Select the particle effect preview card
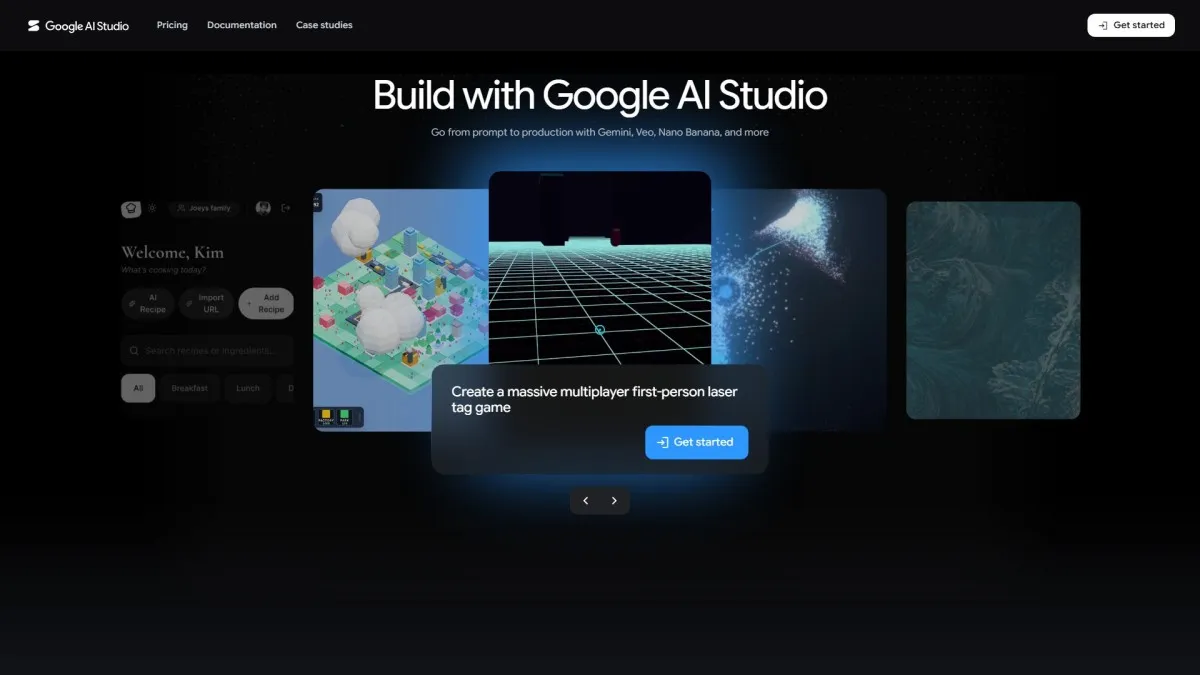 click(798, 310)
